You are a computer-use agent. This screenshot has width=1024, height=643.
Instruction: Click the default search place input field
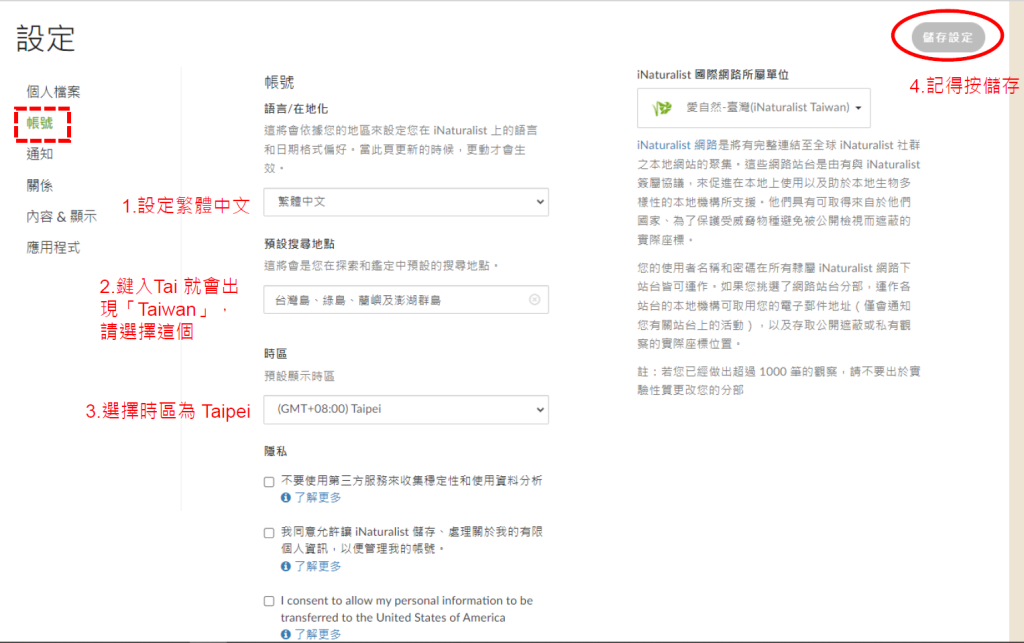click(395, 300)
